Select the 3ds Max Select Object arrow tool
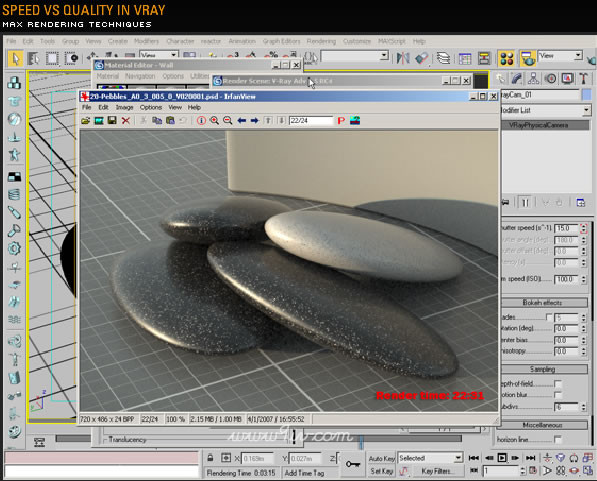 (15, 59)
